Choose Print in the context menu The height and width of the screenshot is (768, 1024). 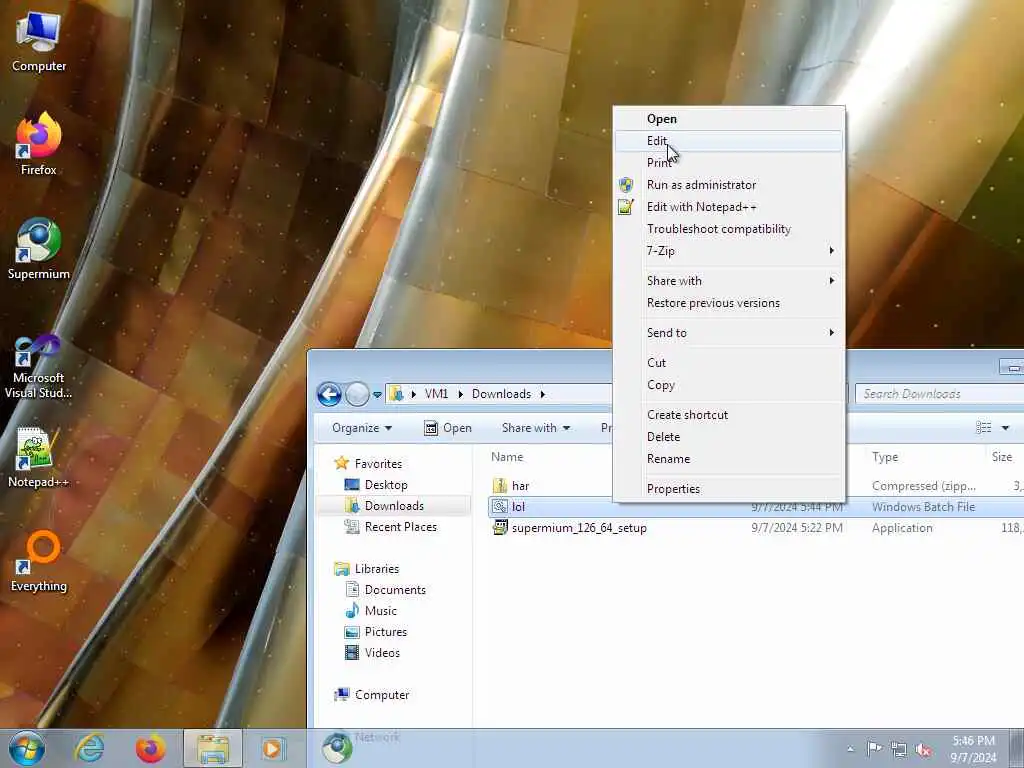pyautogui.click(x=728, y=163)
